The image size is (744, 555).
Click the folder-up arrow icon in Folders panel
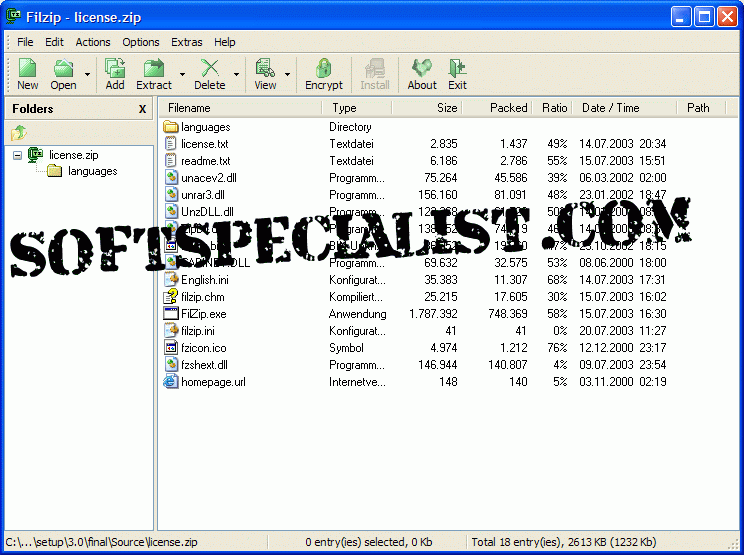pos(19,132)
